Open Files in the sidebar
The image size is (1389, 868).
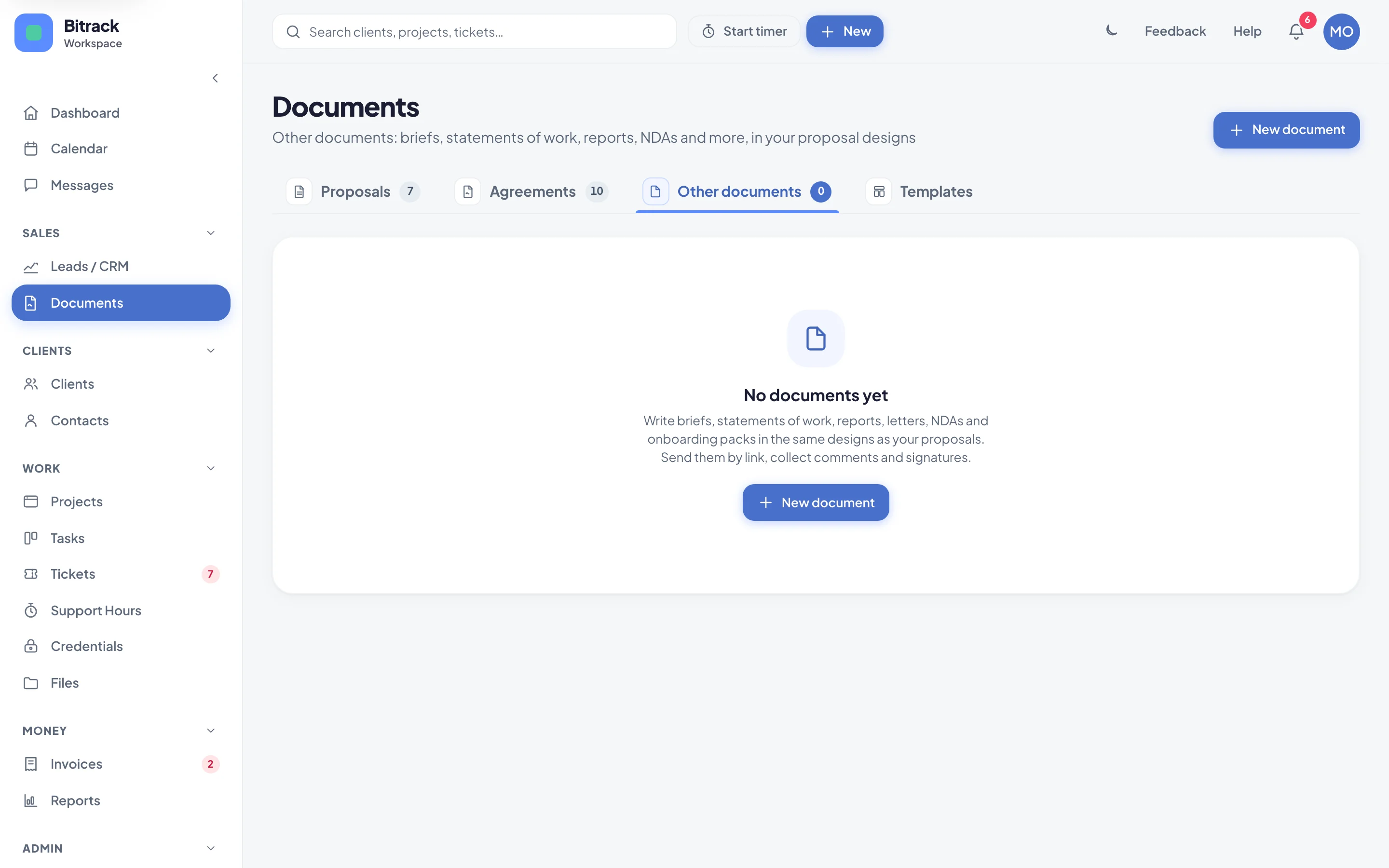121,682
